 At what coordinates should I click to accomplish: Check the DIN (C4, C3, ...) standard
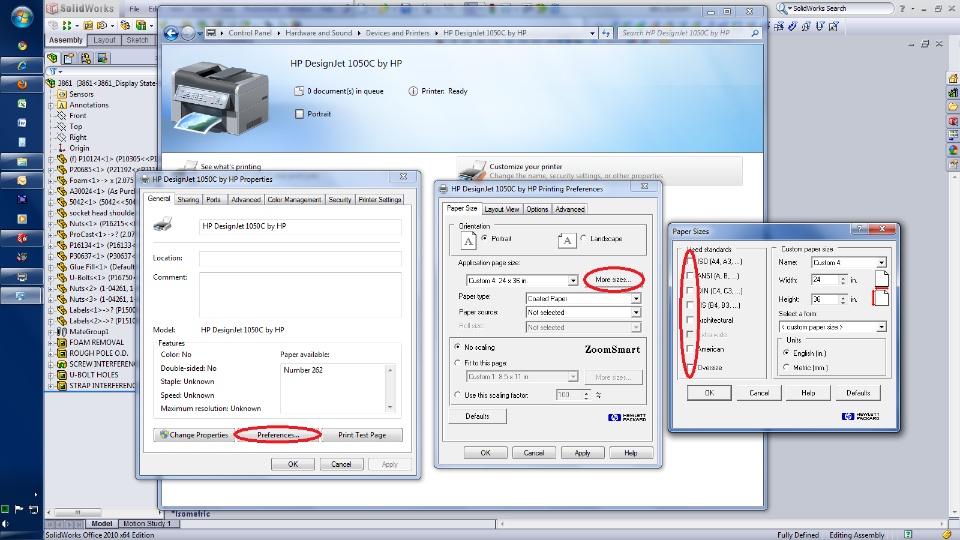coord(690,291)
